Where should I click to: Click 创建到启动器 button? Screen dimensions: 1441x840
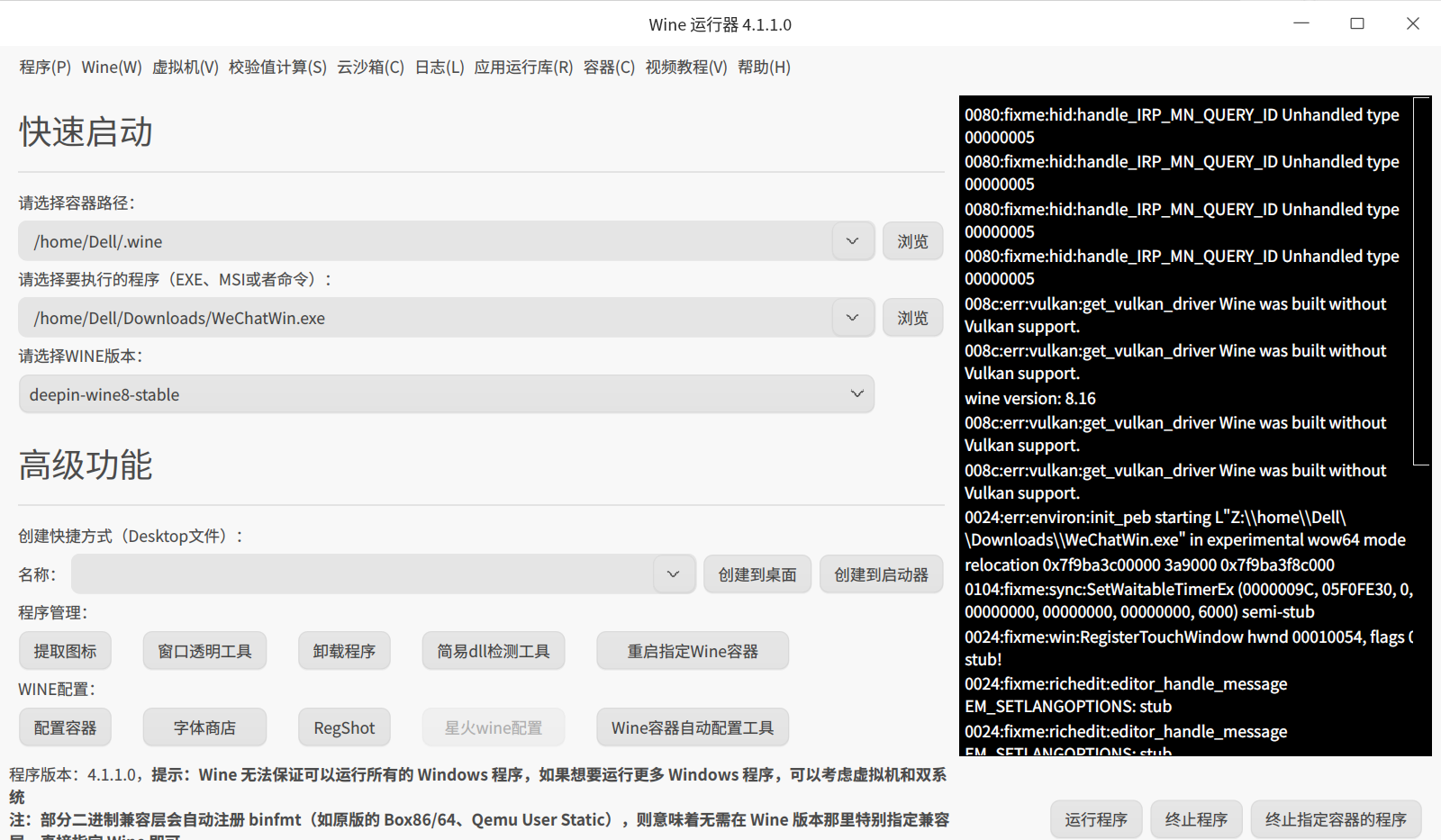(x=881, y=574)
